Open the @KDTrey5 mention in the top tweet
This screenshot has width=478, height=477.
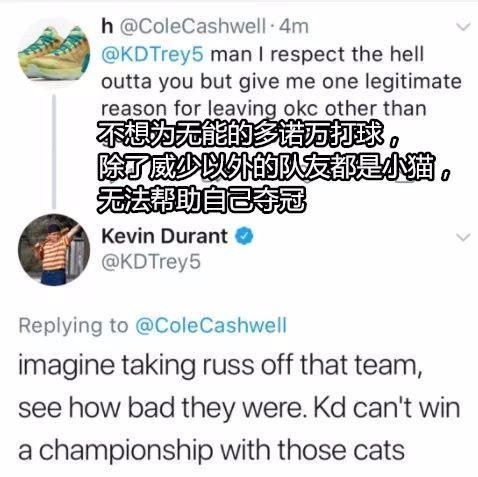point(152,55)
